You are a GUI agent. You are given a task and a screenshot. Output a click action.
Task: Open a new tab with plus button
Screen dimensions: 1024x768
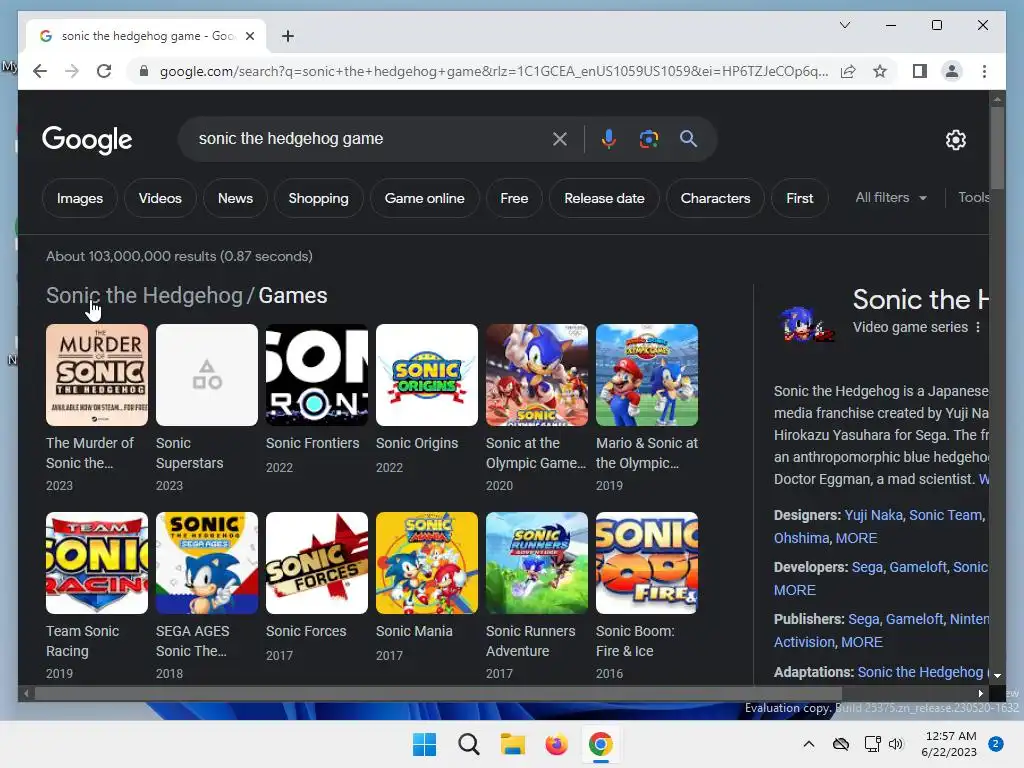288,36
